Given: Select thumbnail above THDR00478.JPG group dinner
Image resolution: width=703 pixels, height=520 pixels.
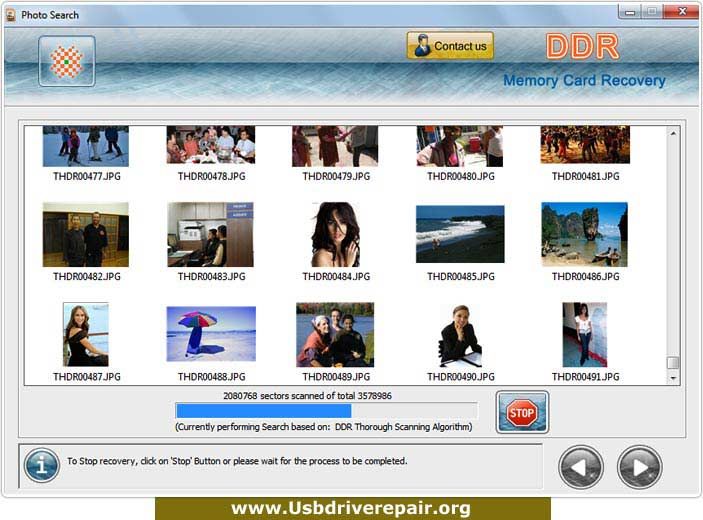Looking at the screenshot, I should pos(211,145).
